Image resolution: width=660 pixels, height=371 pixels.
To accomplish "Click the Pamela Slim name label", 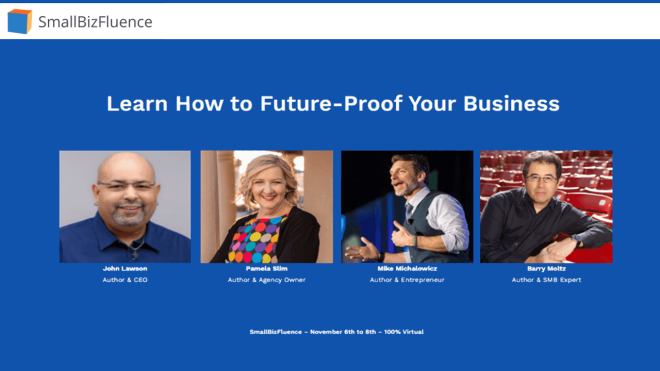I will tap(266, 269).
